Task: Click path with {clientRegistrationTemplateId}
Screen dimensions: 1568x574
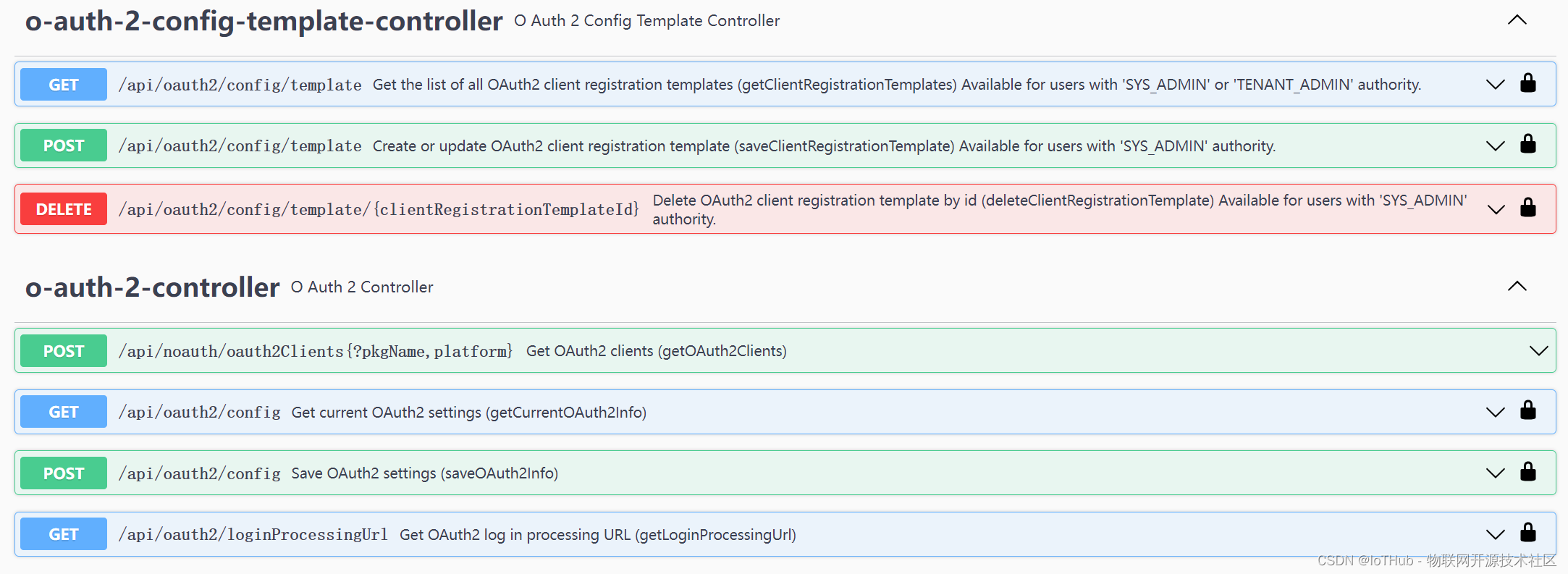Action: (x=379, y=210)
